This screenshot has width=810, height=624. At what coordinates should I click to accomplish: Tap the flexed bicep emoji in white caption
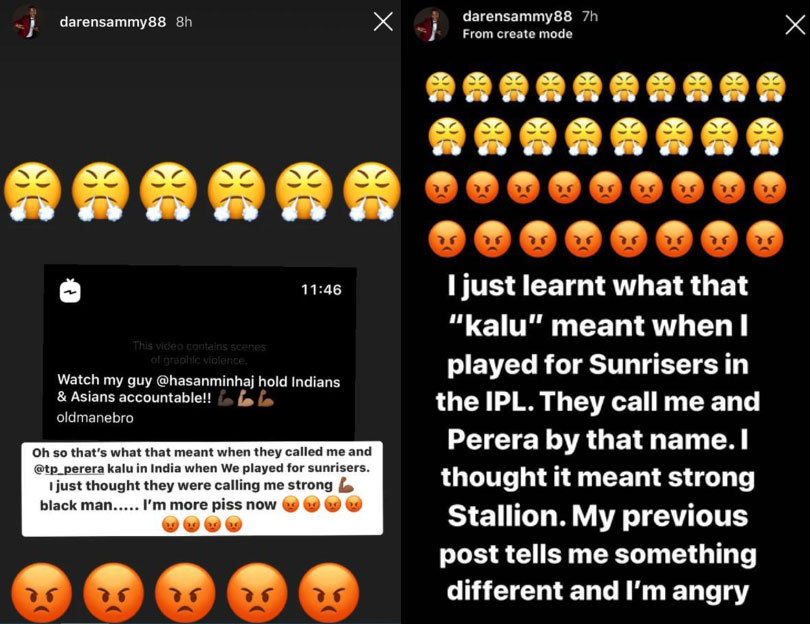tap(346, 485)
